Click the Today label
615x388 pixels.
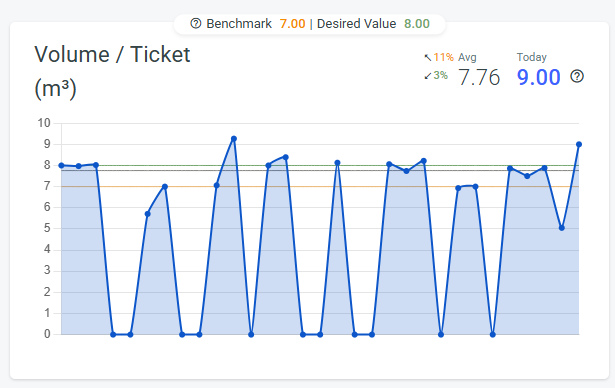coord(531,57)
